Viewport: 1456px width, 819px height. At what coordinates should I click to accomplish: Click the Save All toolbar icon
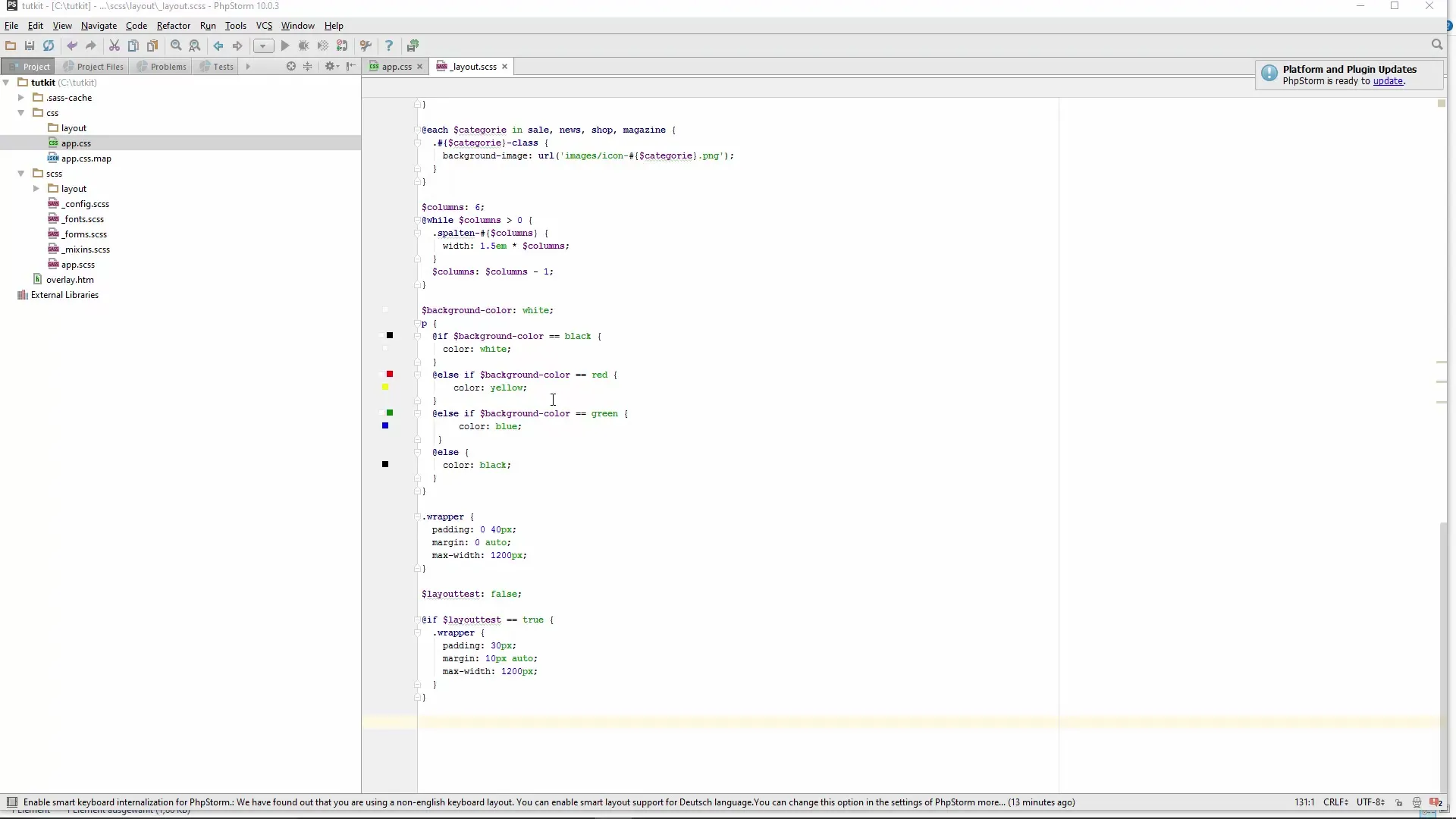30,46
